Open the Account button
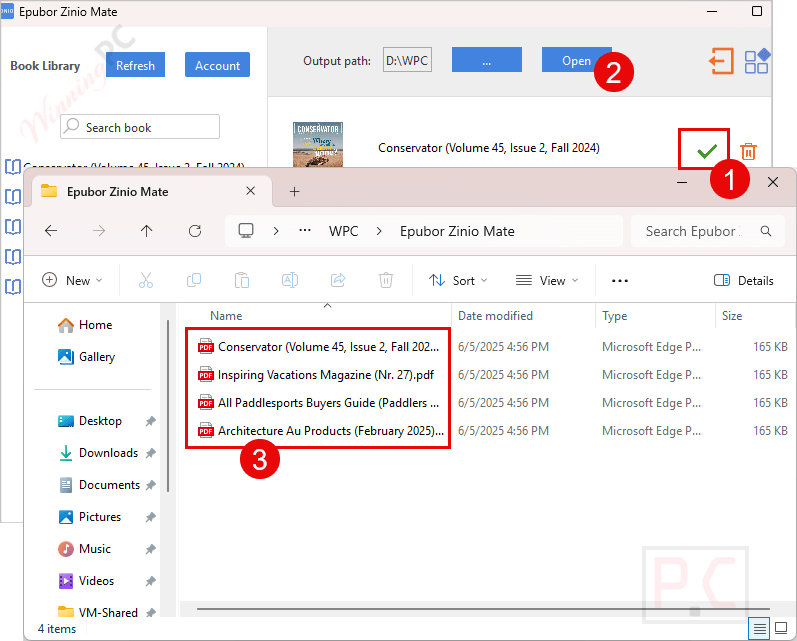Screen dimensions: 797x641 [x=217, y=65]
